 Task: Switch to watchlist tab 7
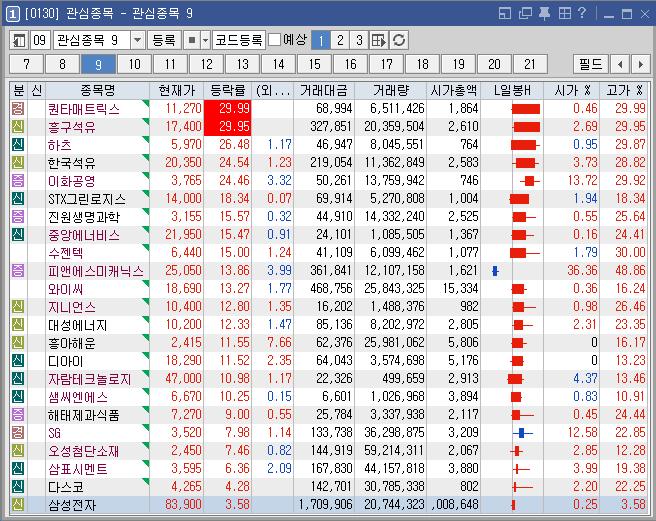coord(26,64)
